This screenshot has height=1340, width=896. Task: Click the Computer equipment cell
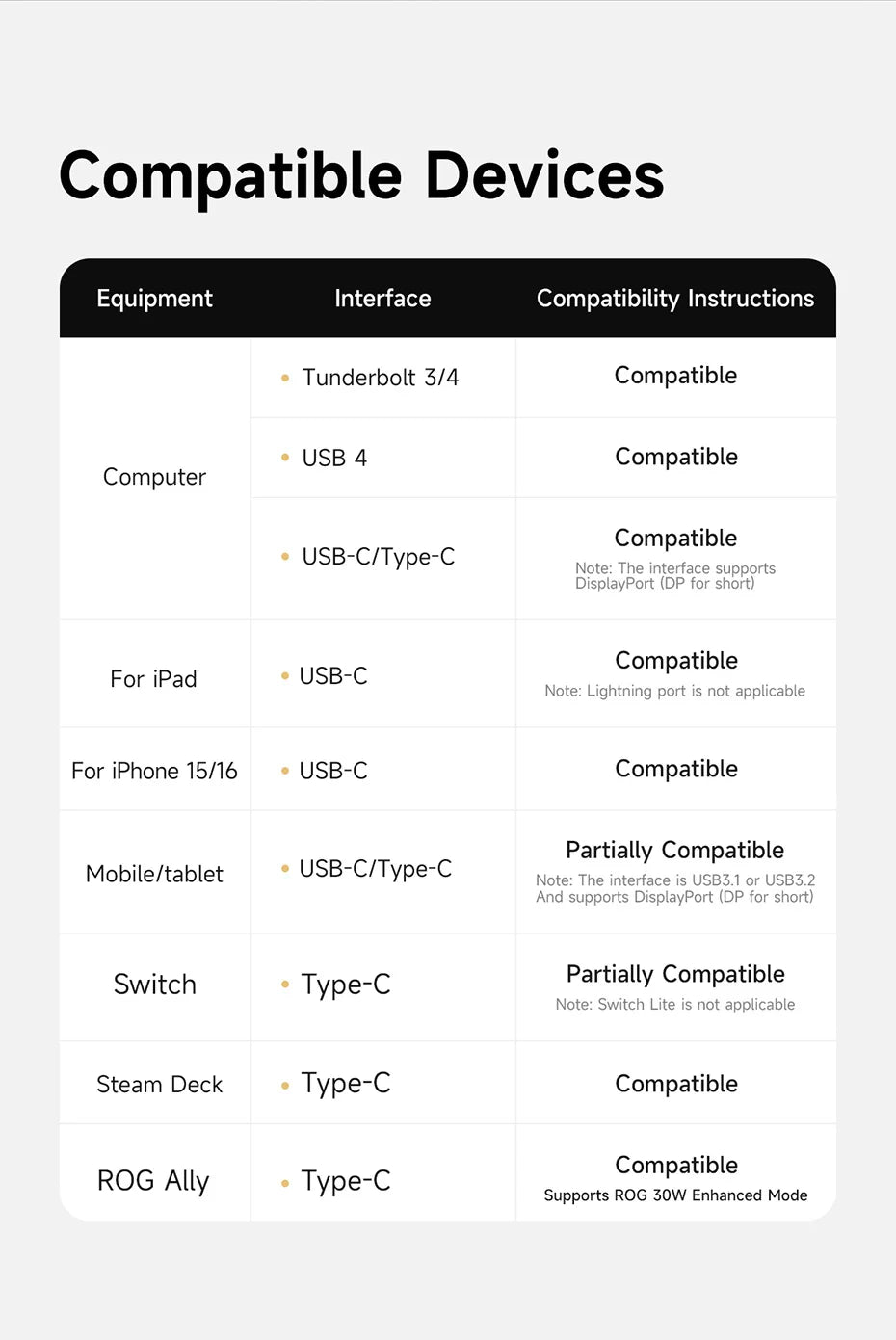[154, 477]
